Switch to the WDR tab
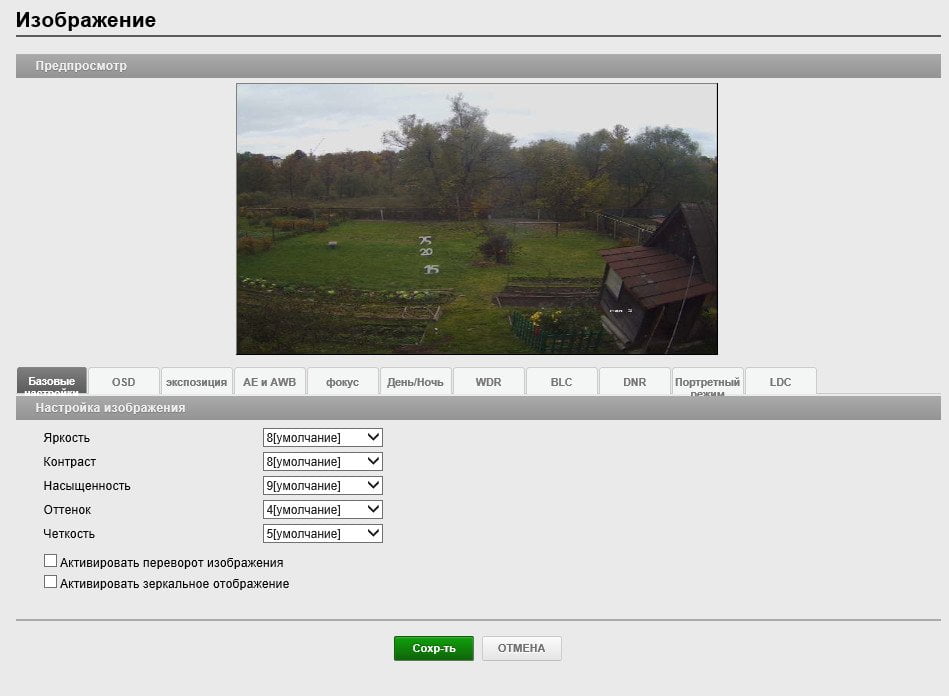 (x=488, y=381)
